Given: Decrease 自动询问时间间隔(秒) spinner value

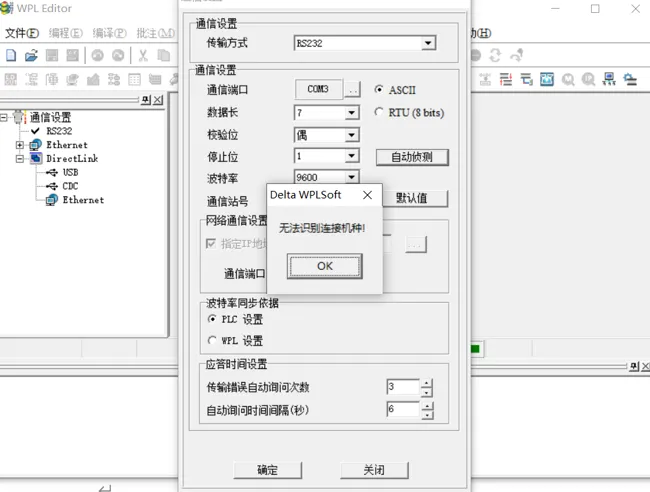Looking at the screenshot, I should point(427,414).
